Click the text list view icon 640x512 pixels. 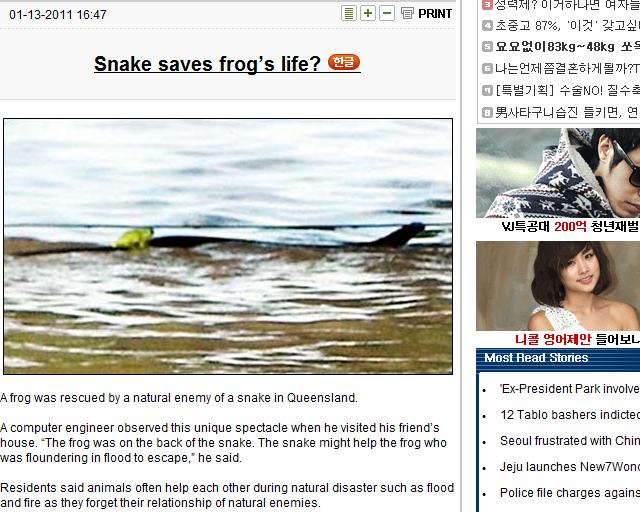pos(349,13)
